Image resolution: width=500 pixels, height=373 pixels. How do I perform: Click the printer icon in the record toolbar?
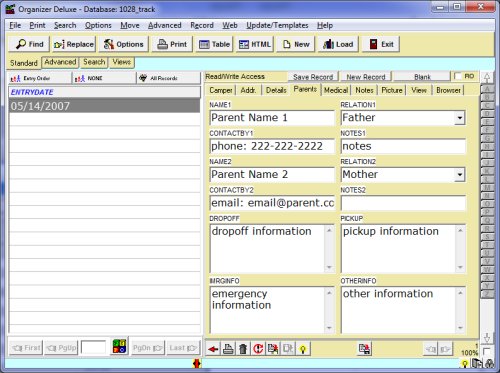coord(228,349)
